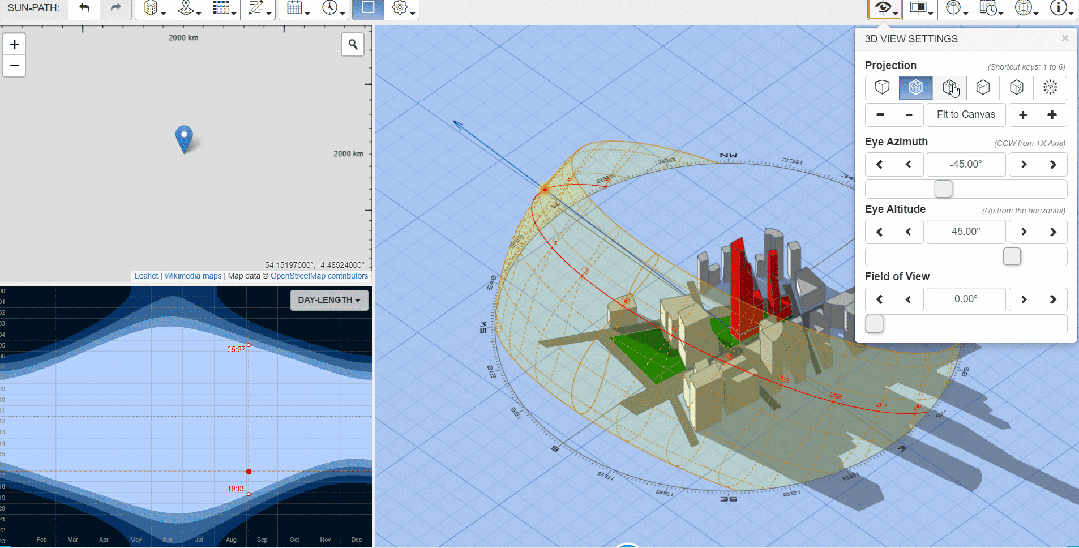Open the 3D model building menu
1079x548 pixels.
point(152,8)
